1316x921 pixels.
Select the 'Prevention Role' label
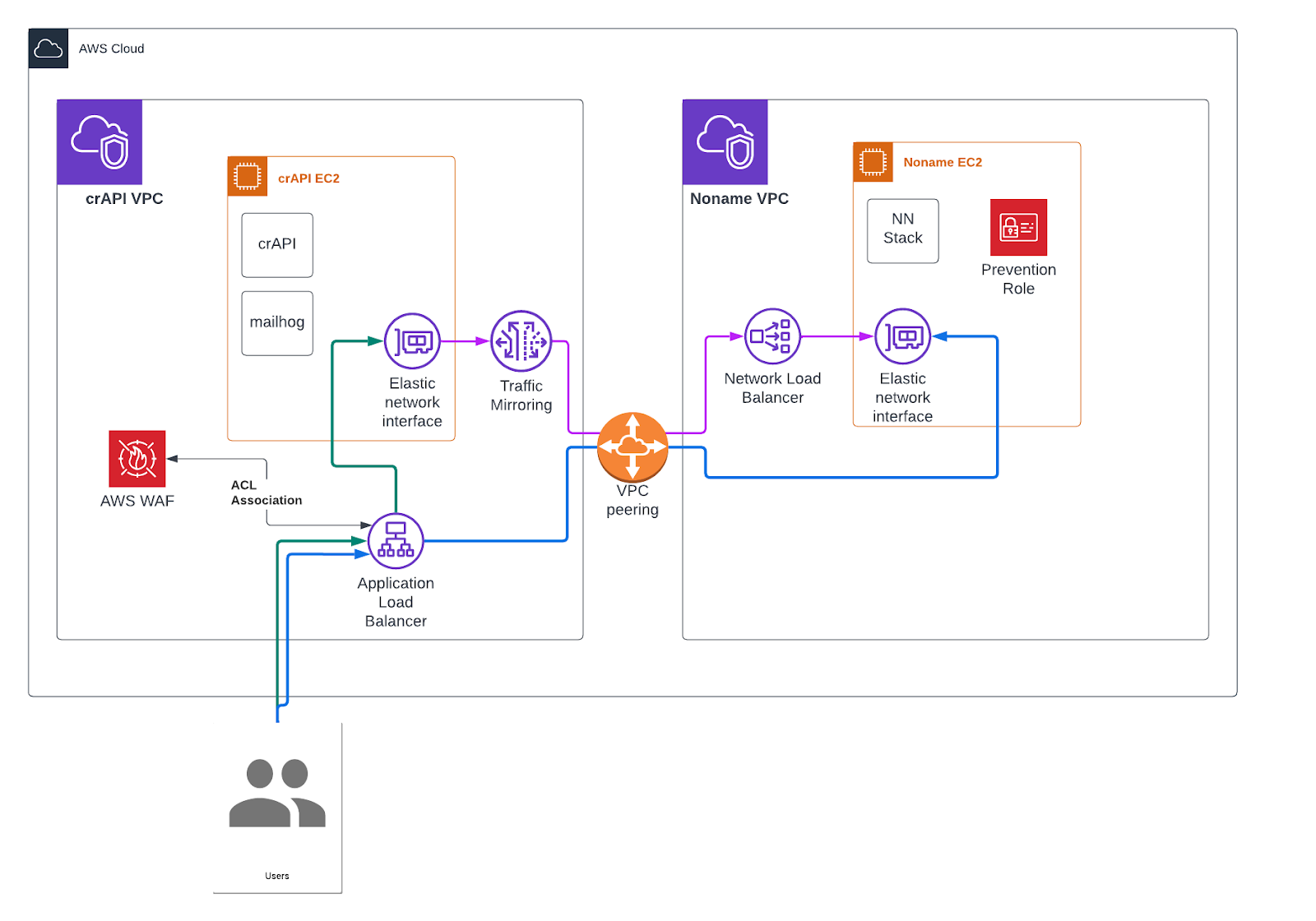click(1019, 279)
